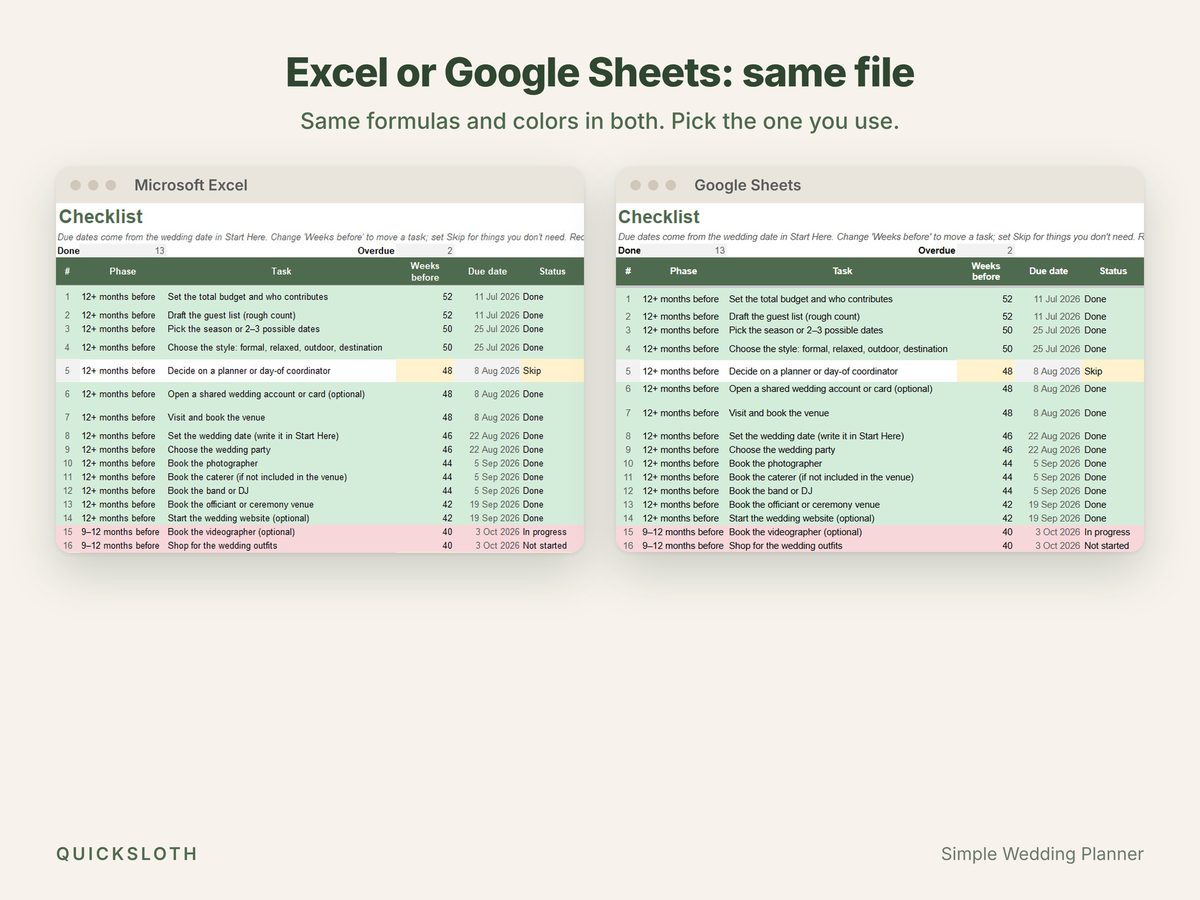Click the Weeks before header in Google Sheets
This screenshot has width=1200, height=900.
click(986, 271)
